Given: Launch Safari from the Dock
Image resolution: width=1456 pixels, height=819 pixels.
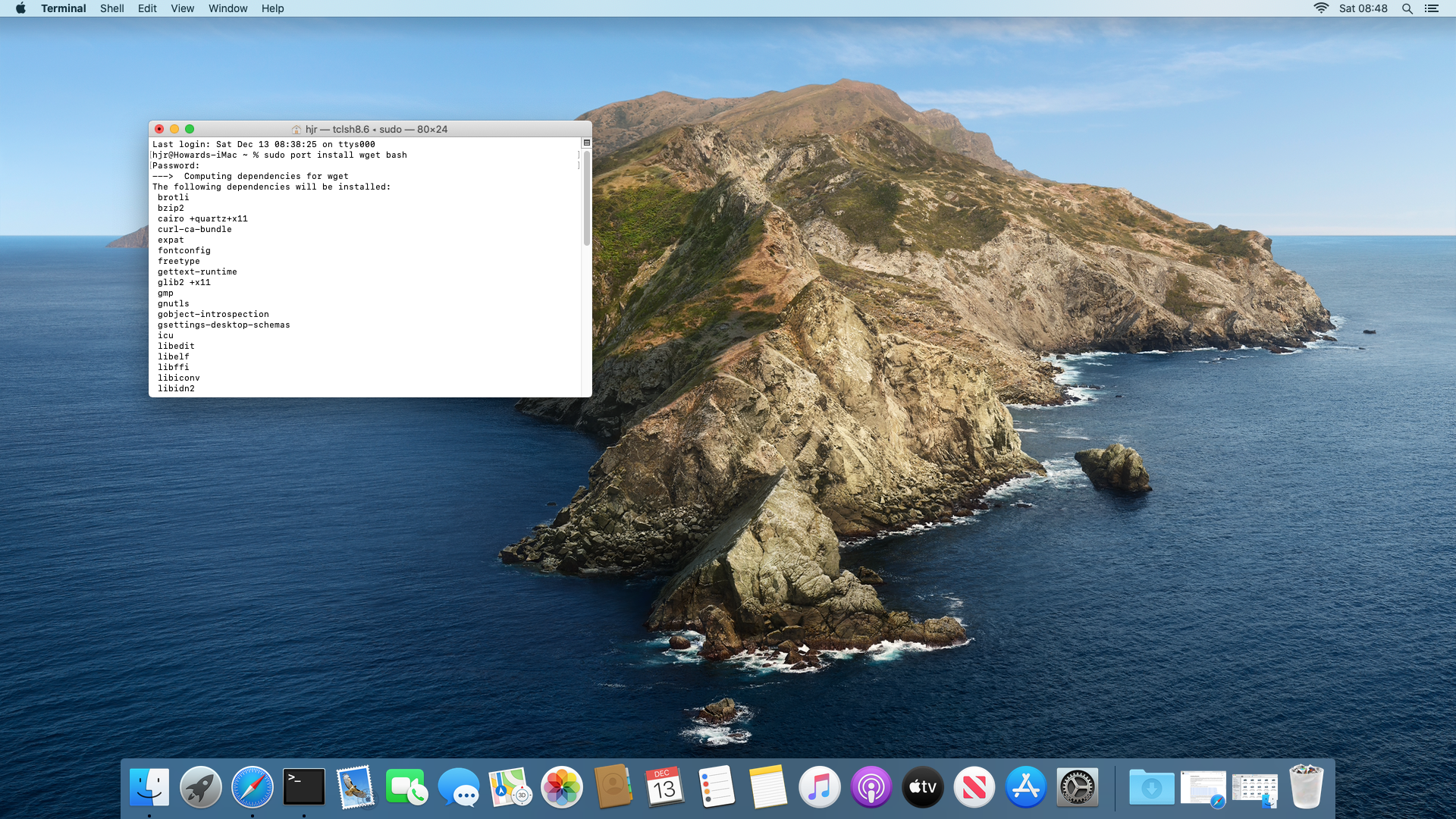Looking at the screenshot, I should pos(253,788).
